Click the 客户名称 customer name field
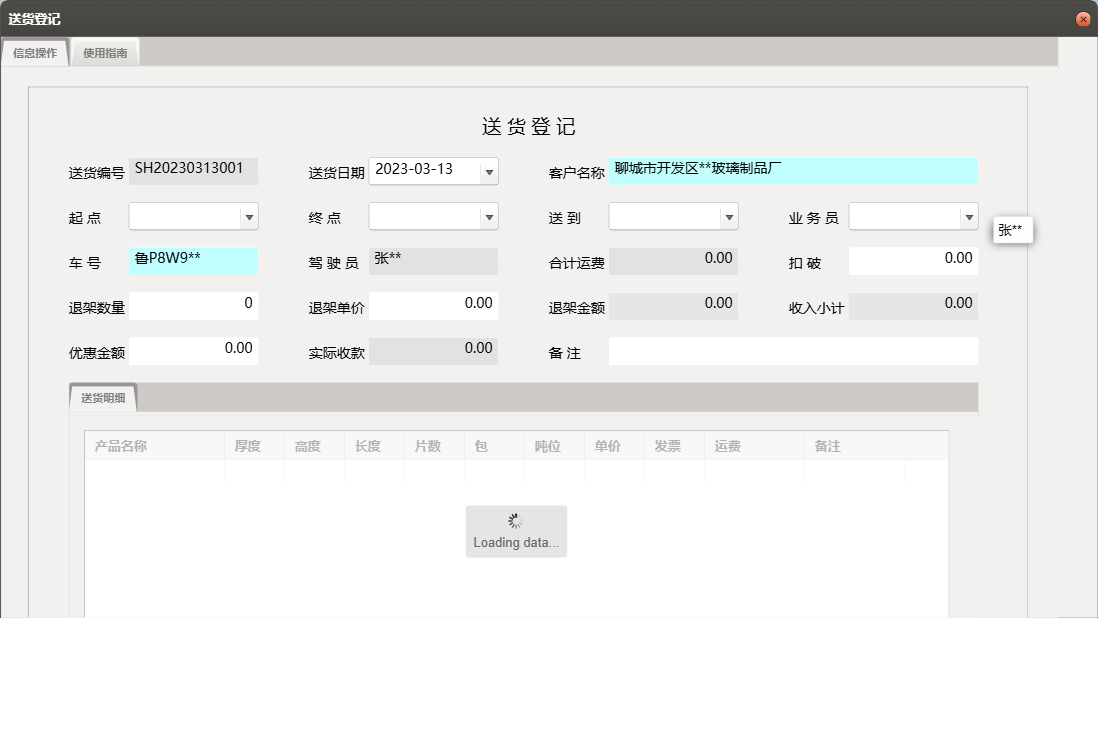The width and height of the screenshot is (1098, 737). tap(793, 171)
